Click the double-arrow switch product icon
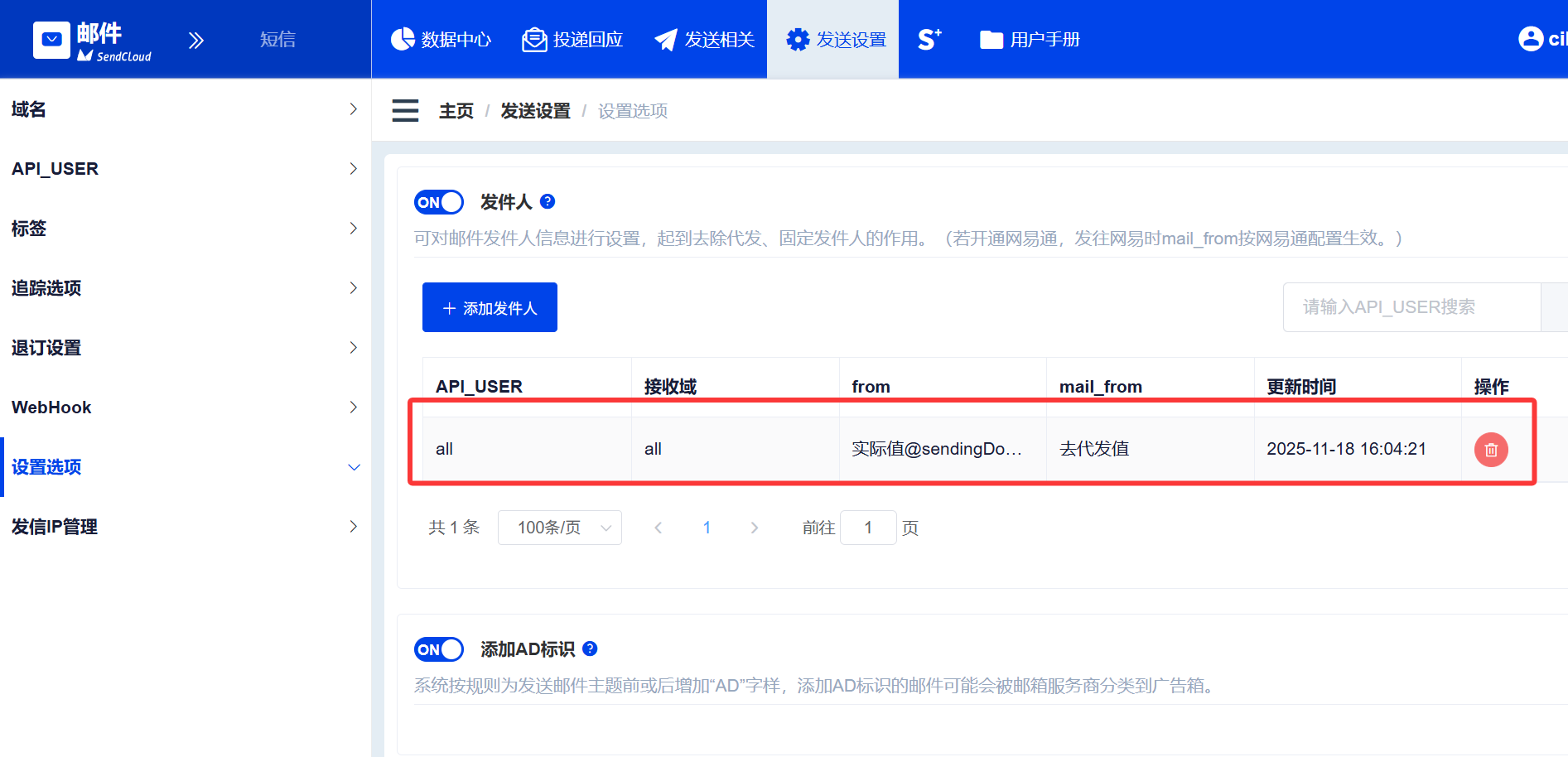The height and width of the screenshot is (757, 1568). coord(195,40)
